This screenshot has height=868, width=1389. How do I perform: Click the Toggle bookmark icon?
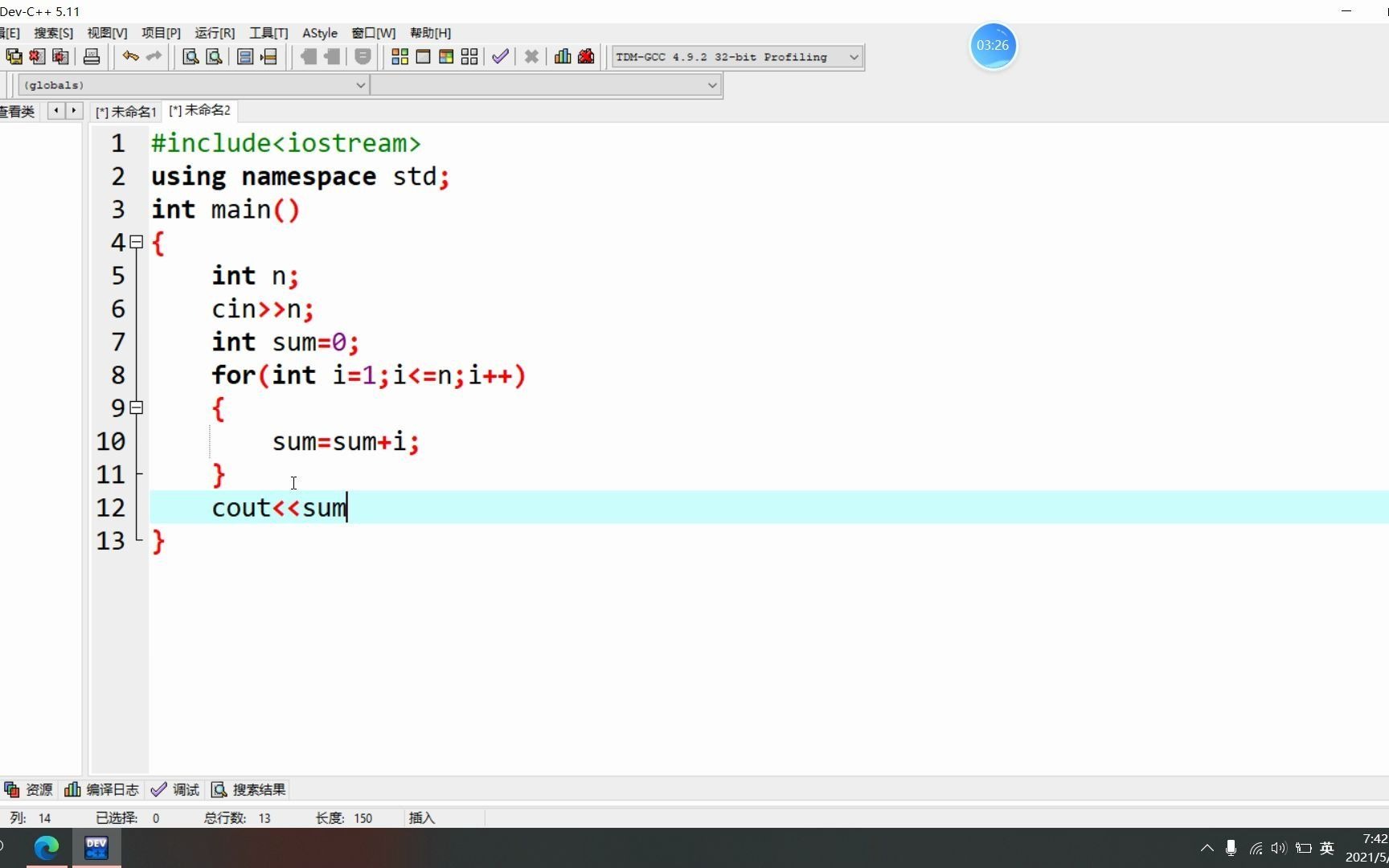(363, 56)
